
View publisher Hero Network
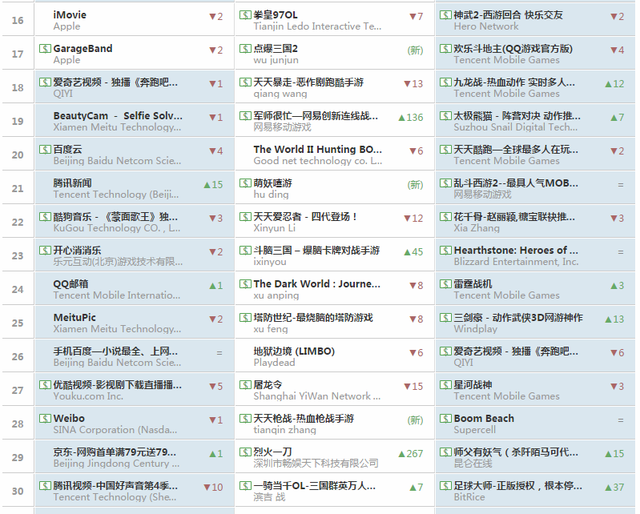[487, 27]
